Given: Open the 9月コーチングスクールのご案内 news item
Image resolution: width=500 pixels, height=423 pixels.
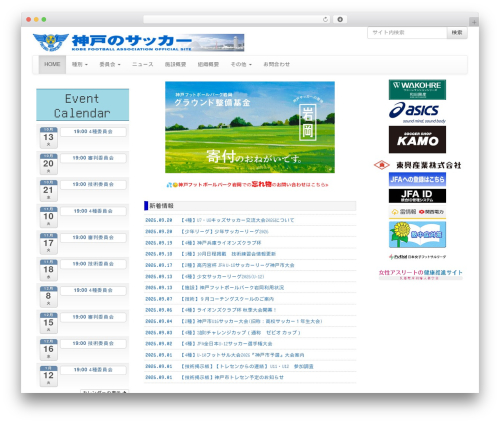Looking at the screenshot, I should click(x=227, y=299).
